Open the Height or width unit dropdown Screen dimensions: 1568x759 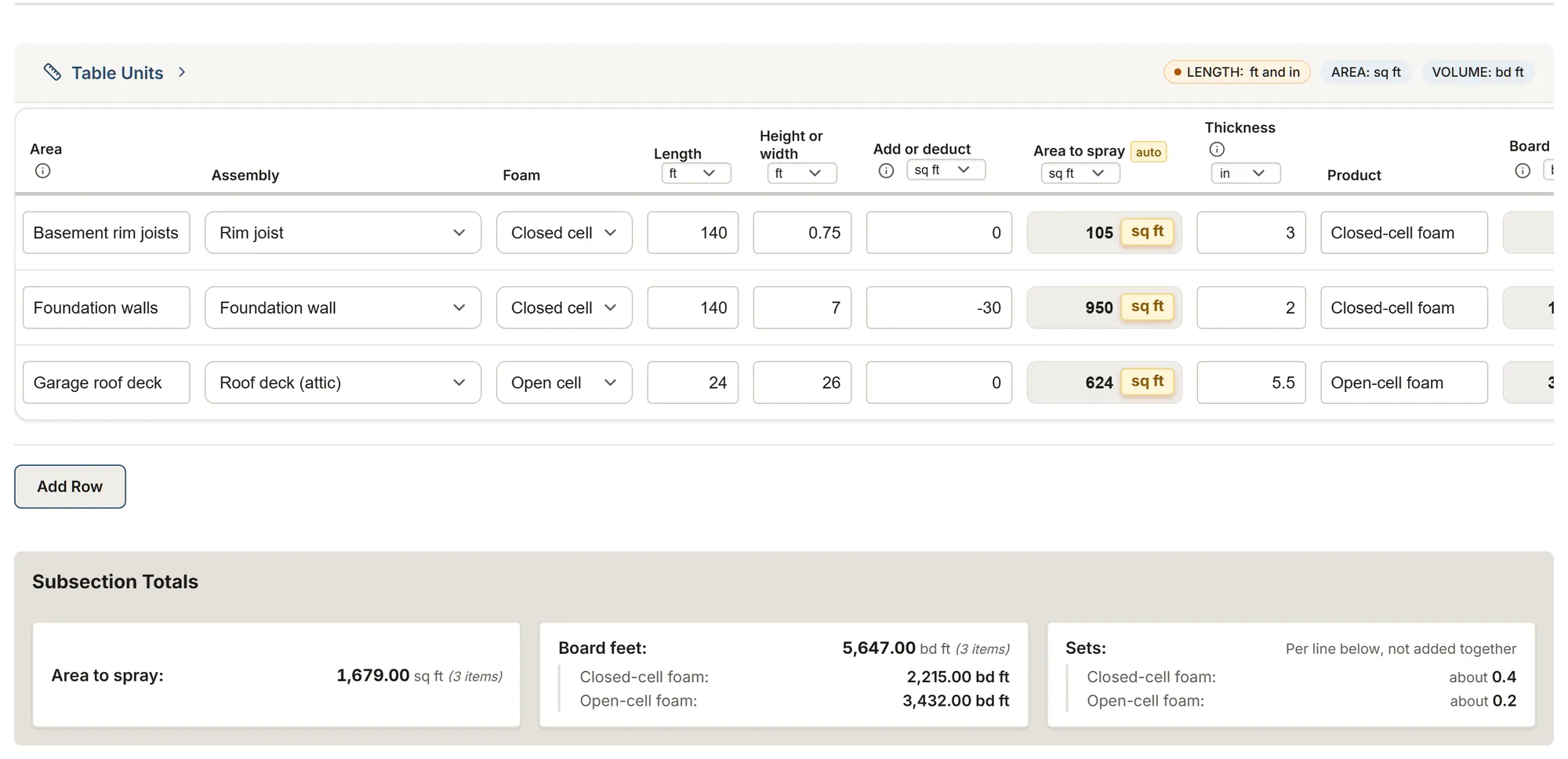point(802,173)
